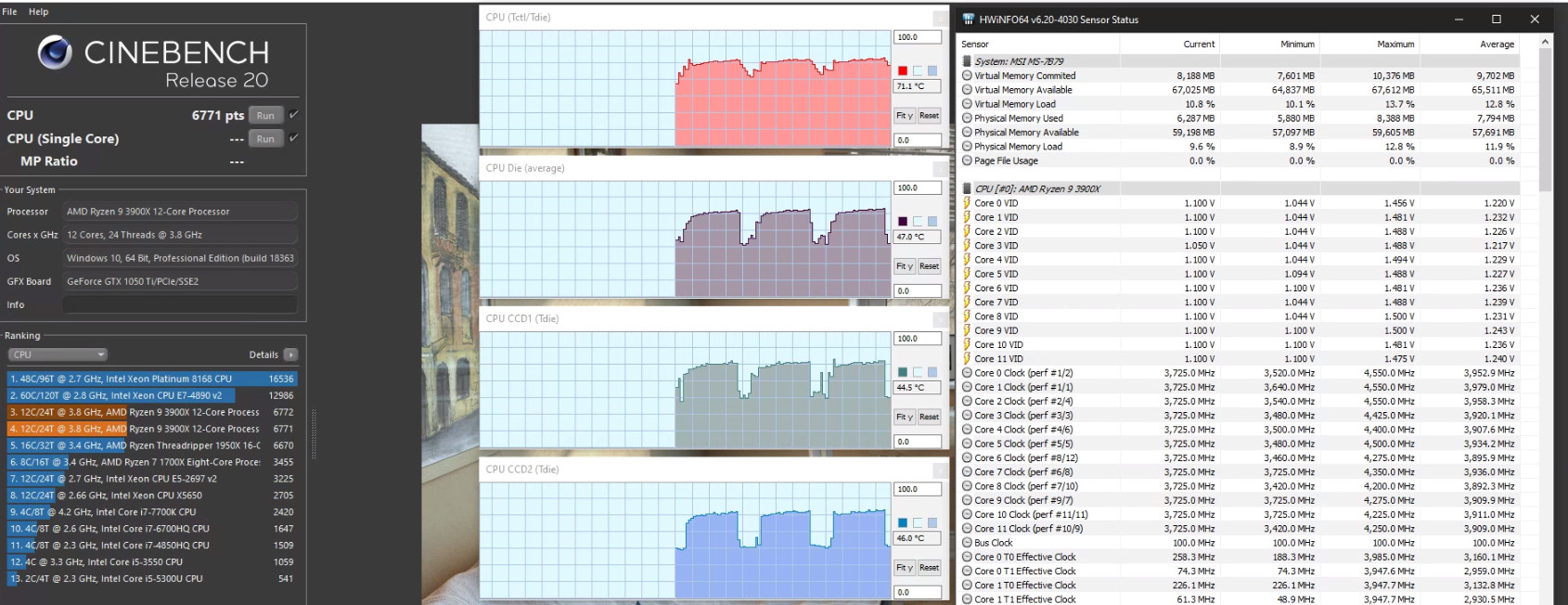Click the HWiNFO64 title bar icon
The width and height of the screenshot is (1568, 605).
[x=969, y=19]
